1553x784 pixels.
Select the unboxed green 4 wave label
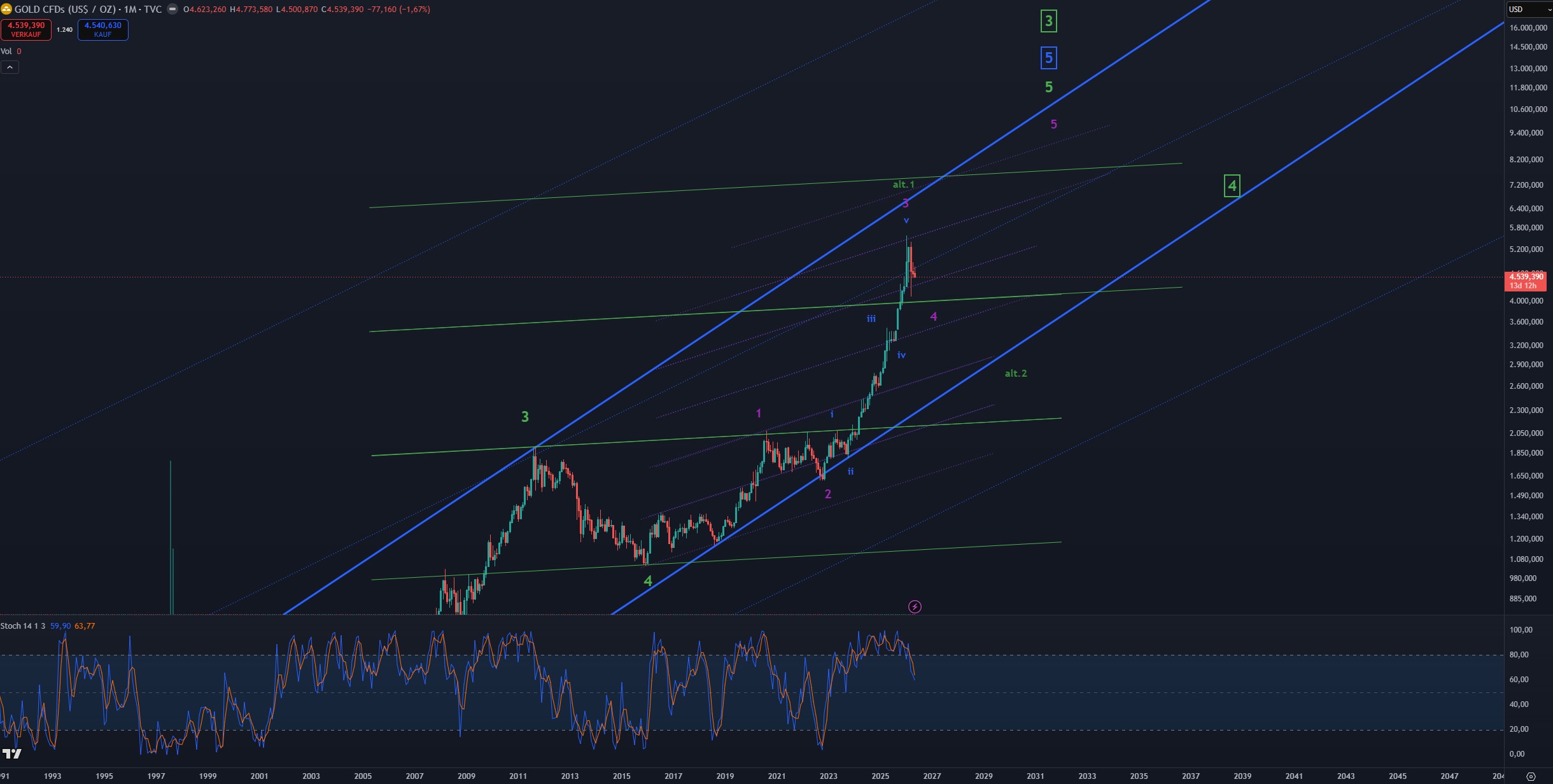click(x=648, y=581)
